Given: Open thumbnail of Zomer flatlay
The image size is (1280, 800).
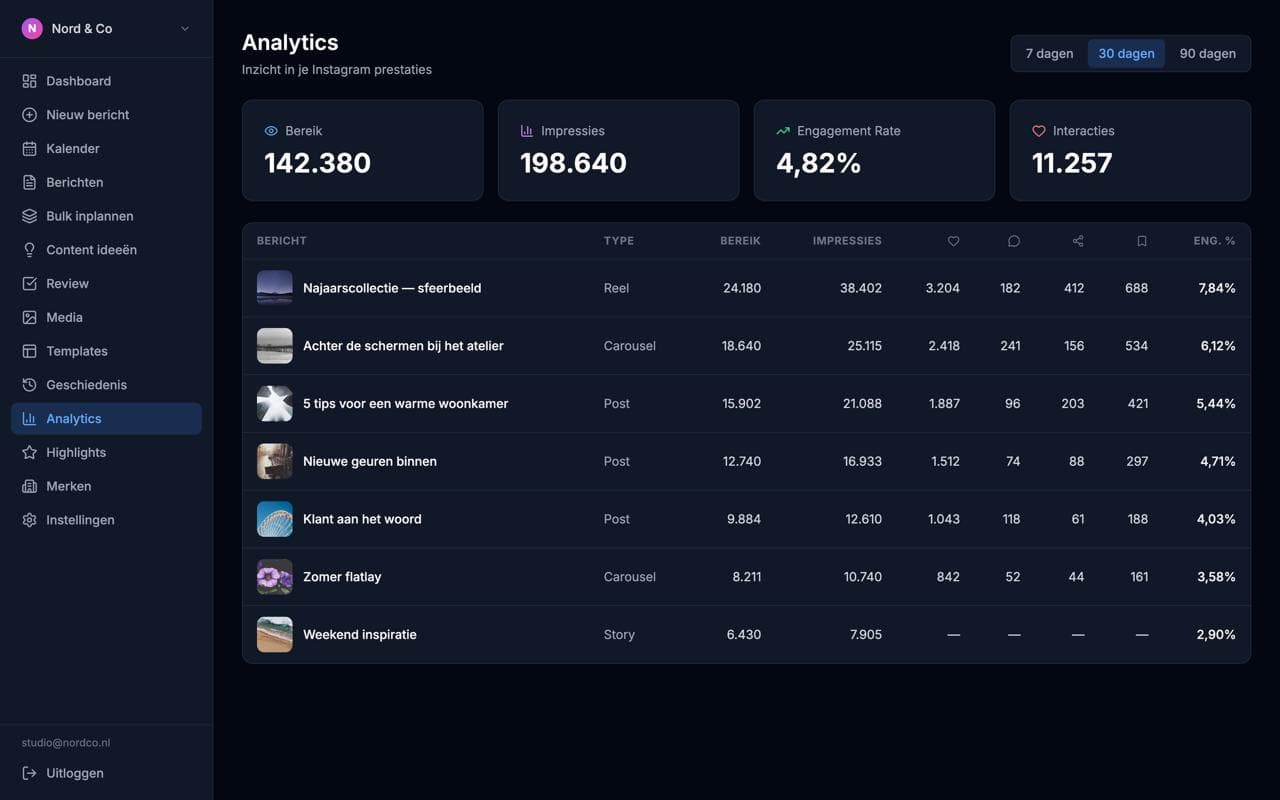Looking at the screenshot, I should [x=275, y=577].
